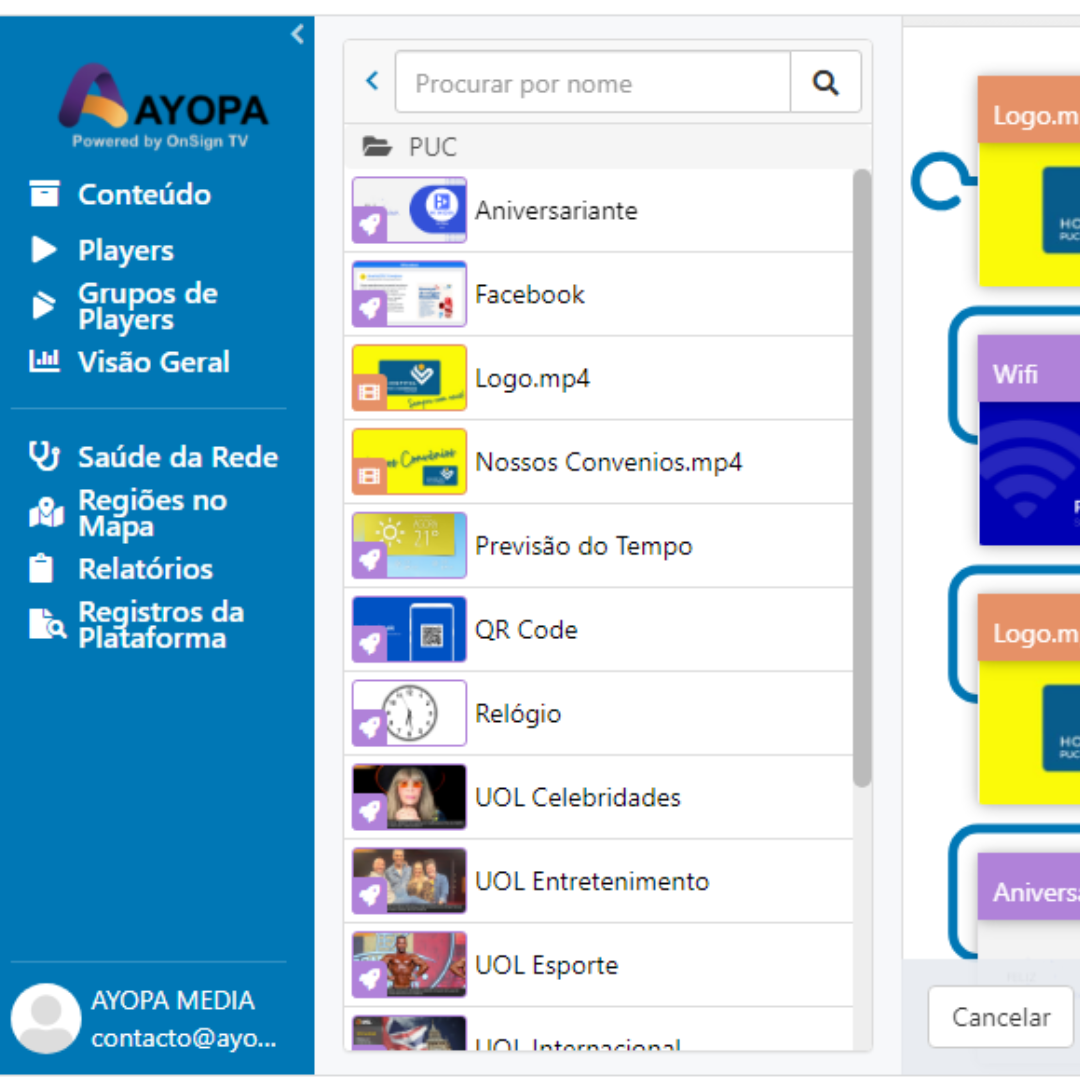Click the user avatar icon
Viewport: 1080px width, 1080px height.
[x=46, y=1018]
